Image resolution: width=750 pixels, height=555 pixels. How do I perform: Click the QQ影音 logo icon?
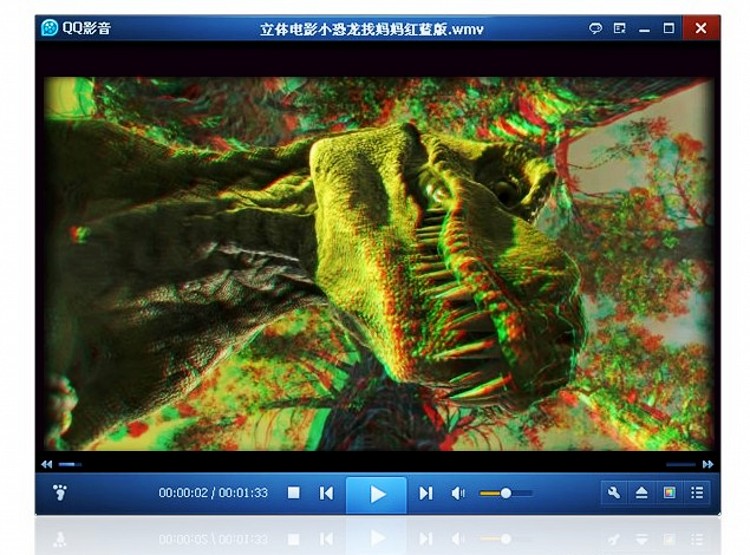(49, 28)
